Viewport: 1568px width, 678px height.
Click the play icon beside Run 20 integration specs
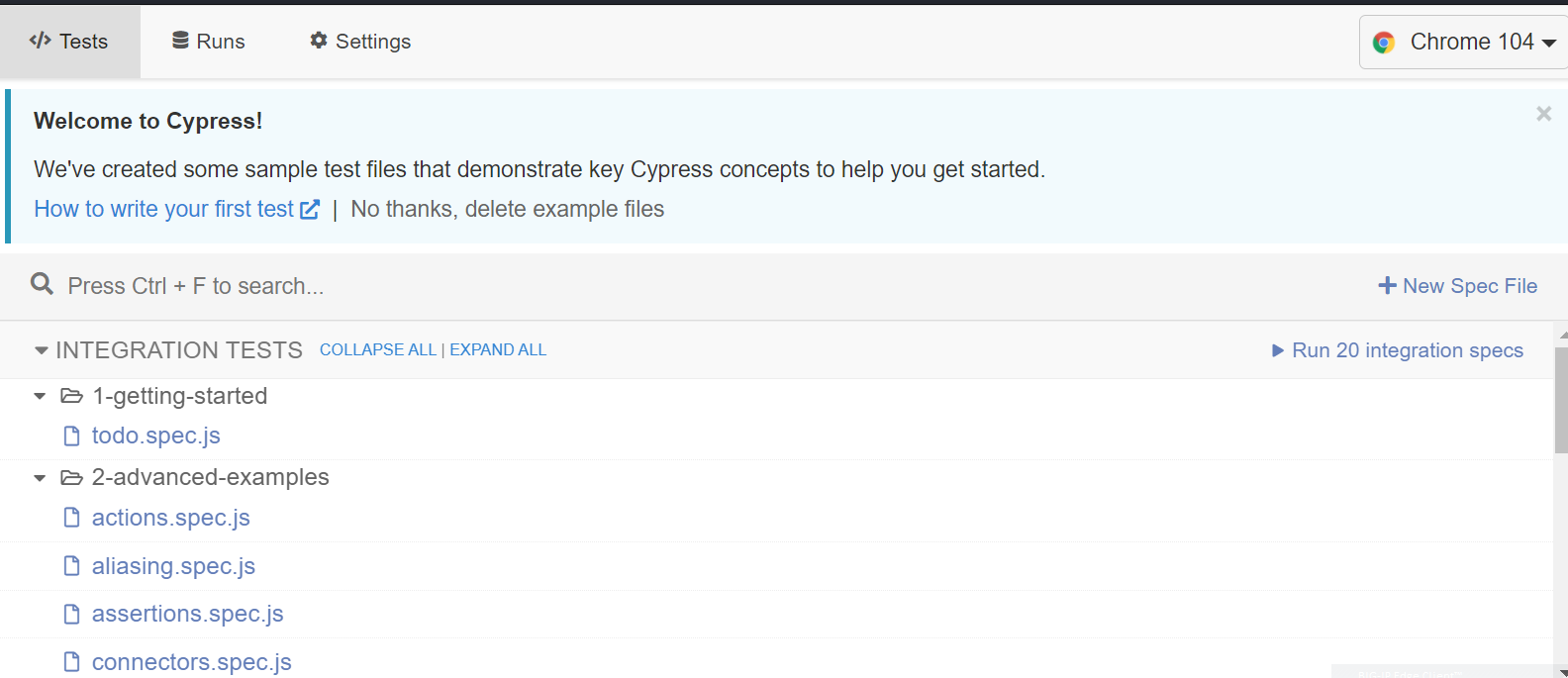(1278, 350)
